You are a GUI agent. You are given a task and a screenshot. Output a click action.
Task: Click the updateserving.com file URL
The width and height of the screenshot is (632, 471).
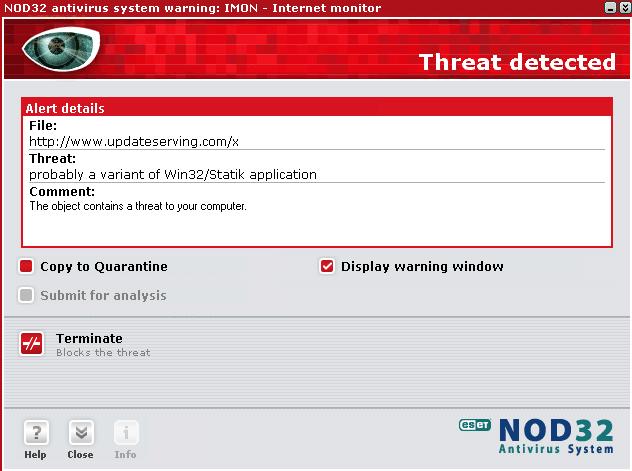point(134,141)
